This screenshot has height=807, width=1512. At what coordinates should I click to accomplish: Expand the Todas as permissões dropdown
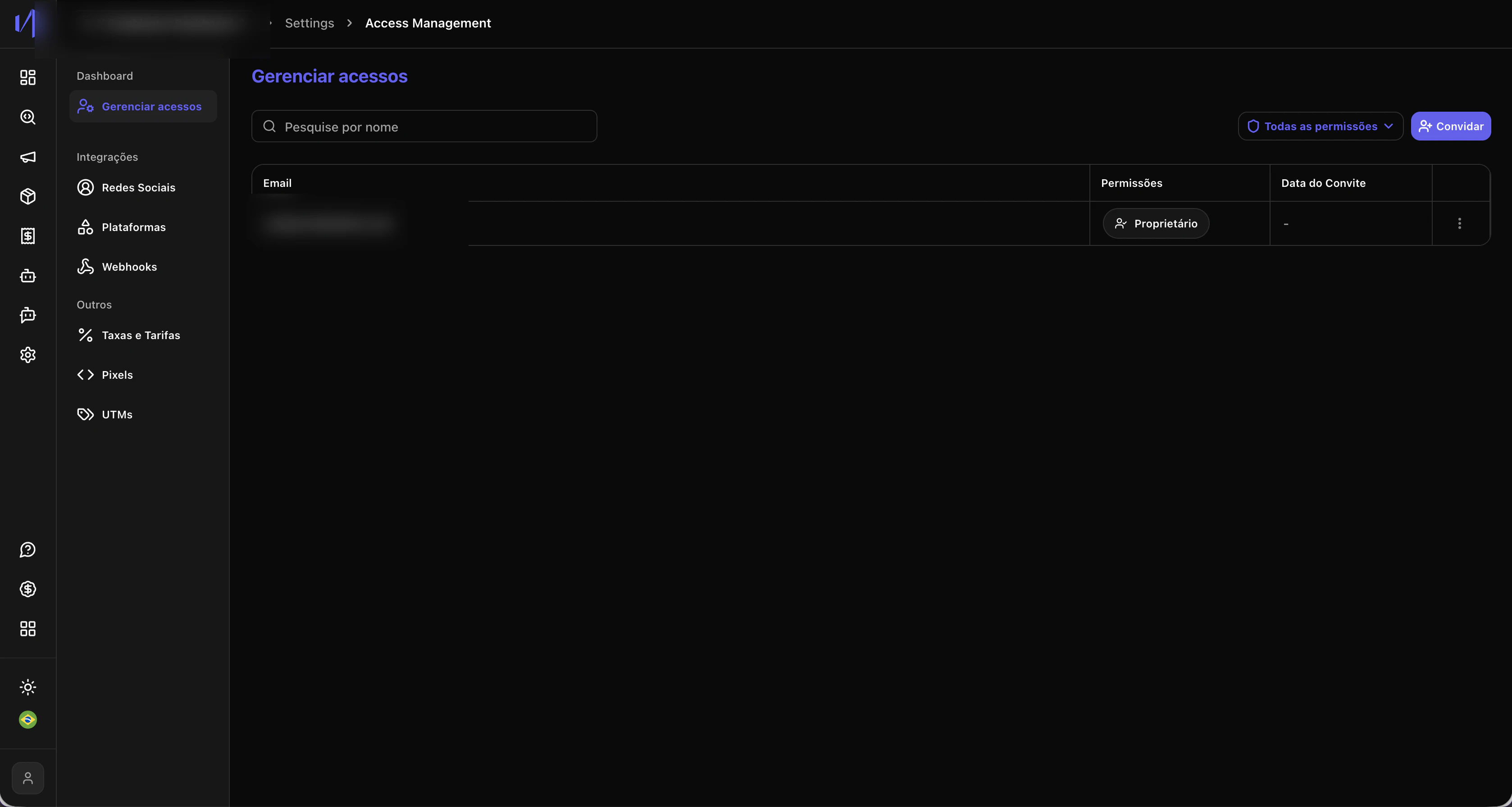pyautogui.click(x=1320, y=126)
